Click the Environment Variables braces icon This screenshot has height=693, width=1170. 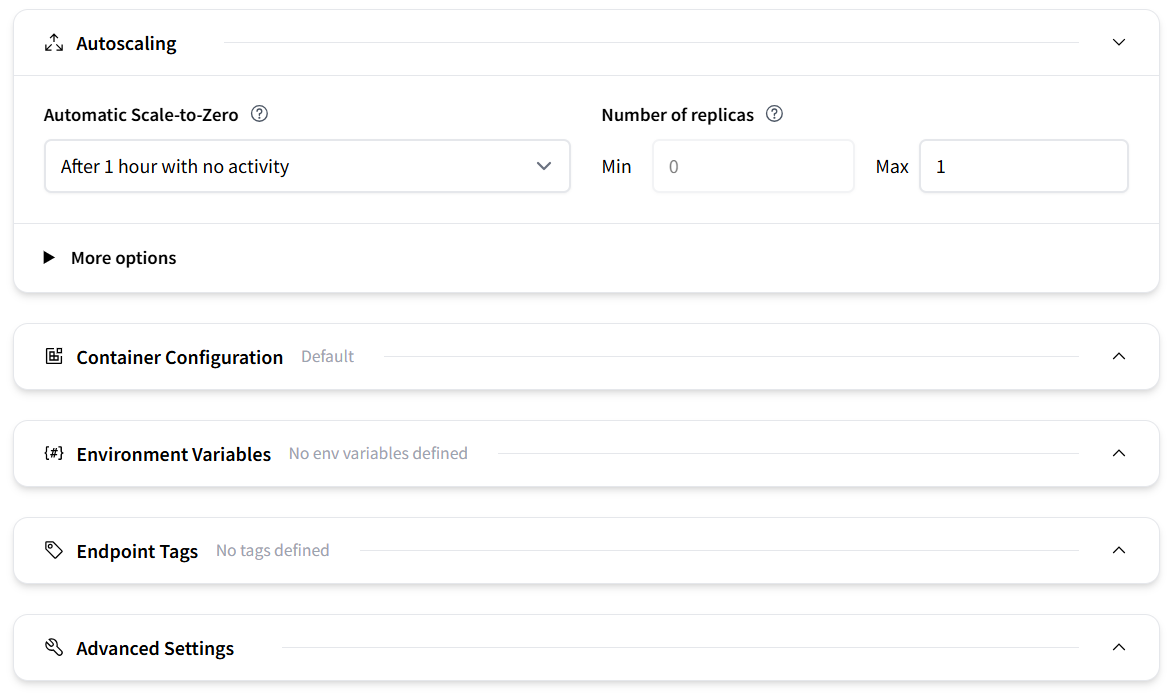tap(54, 453)
